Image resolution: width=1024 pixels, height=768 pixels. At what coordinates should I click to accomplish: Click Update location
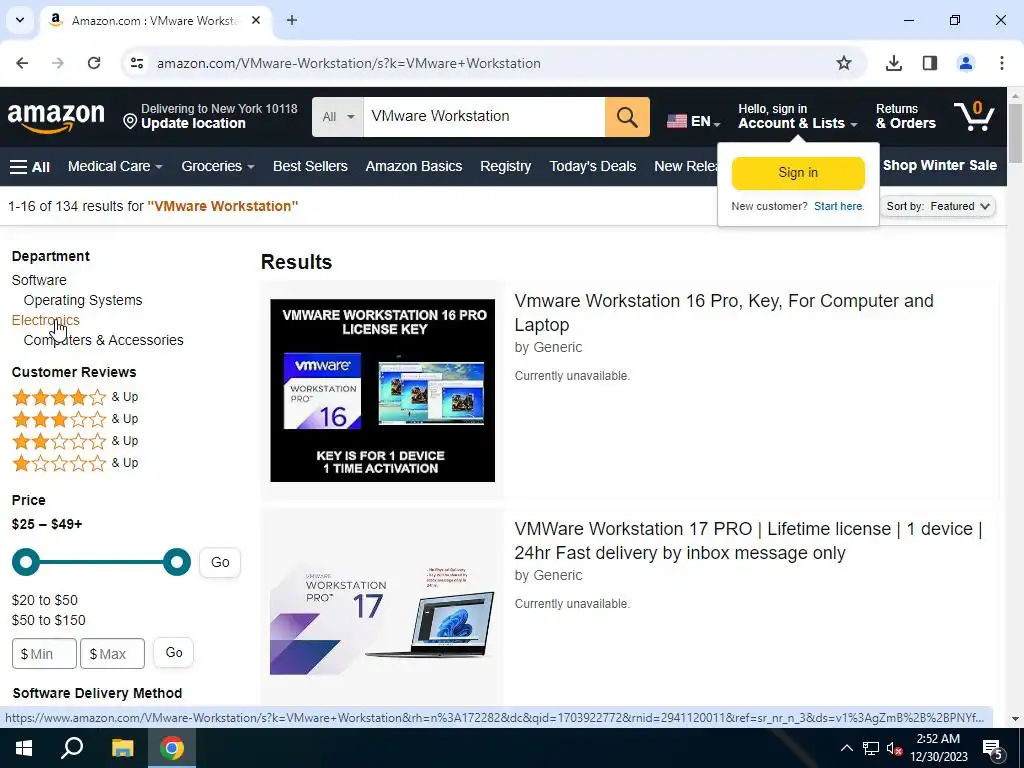click(x=193, y=123)
